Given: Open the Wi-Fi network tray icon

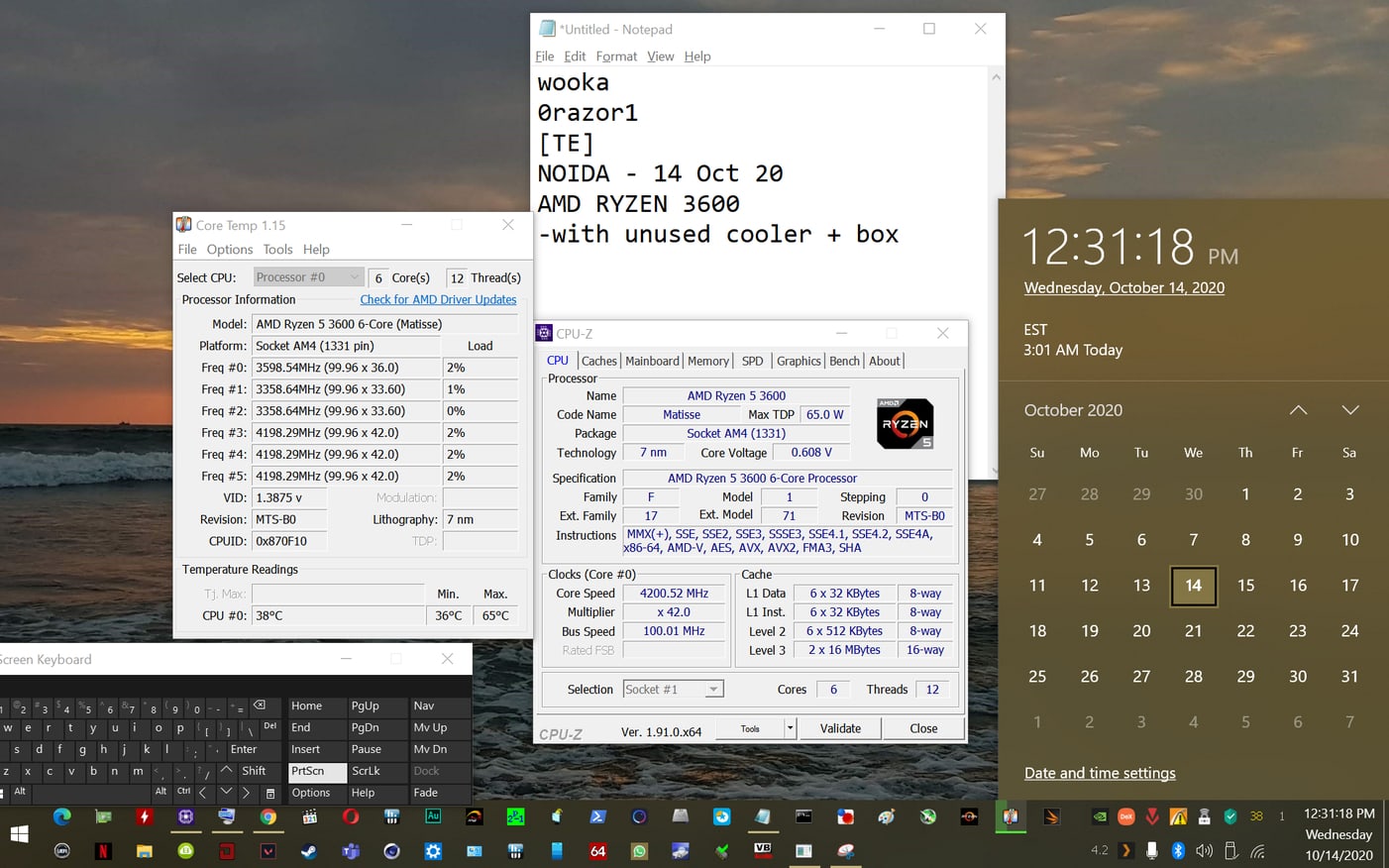Looking at the screenshot, I should point(1257,851).
